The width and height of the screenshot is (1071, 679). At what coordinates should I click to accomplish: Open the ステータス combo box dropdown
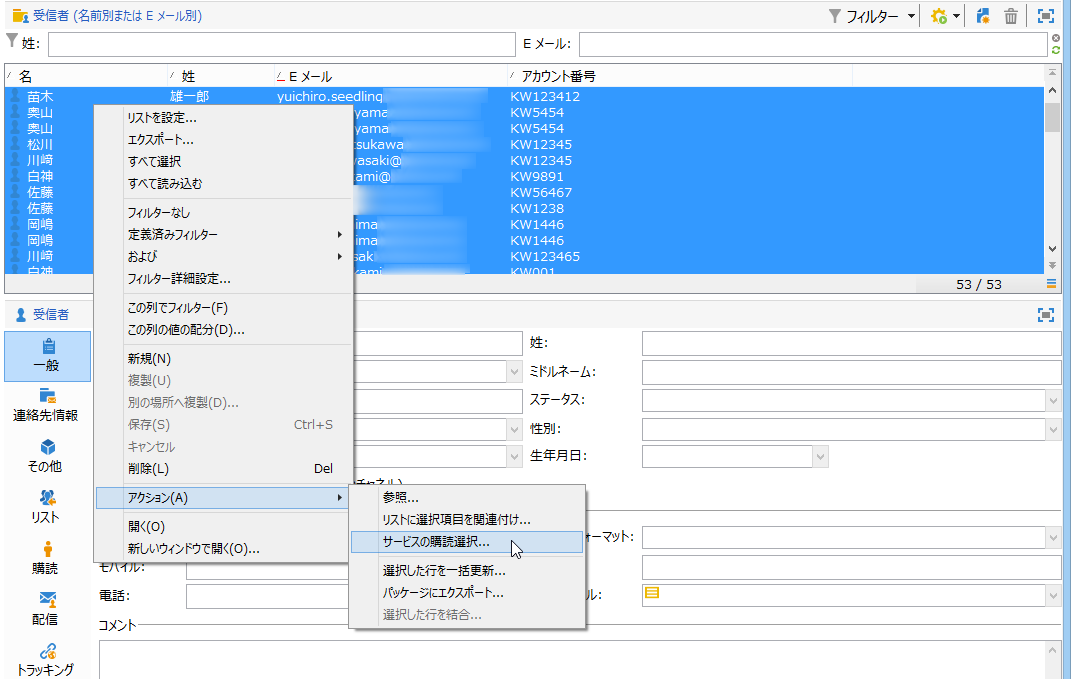click(1053, 400)
